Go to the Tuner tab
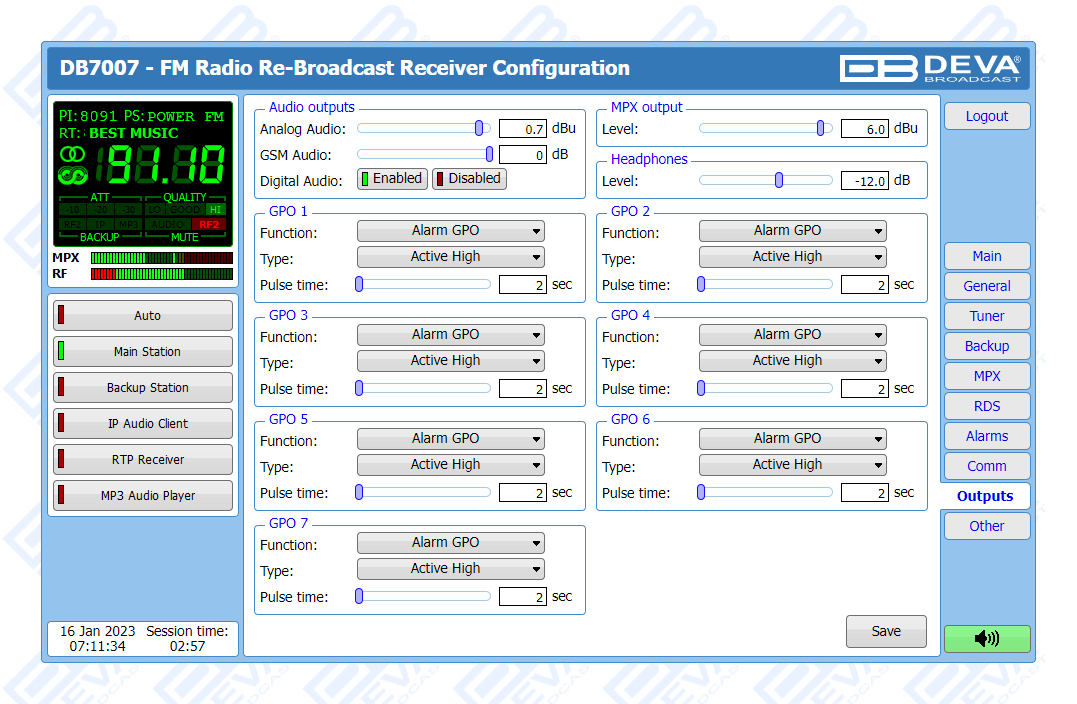This screenshot has width=1077, height=704. coord(986,316)
